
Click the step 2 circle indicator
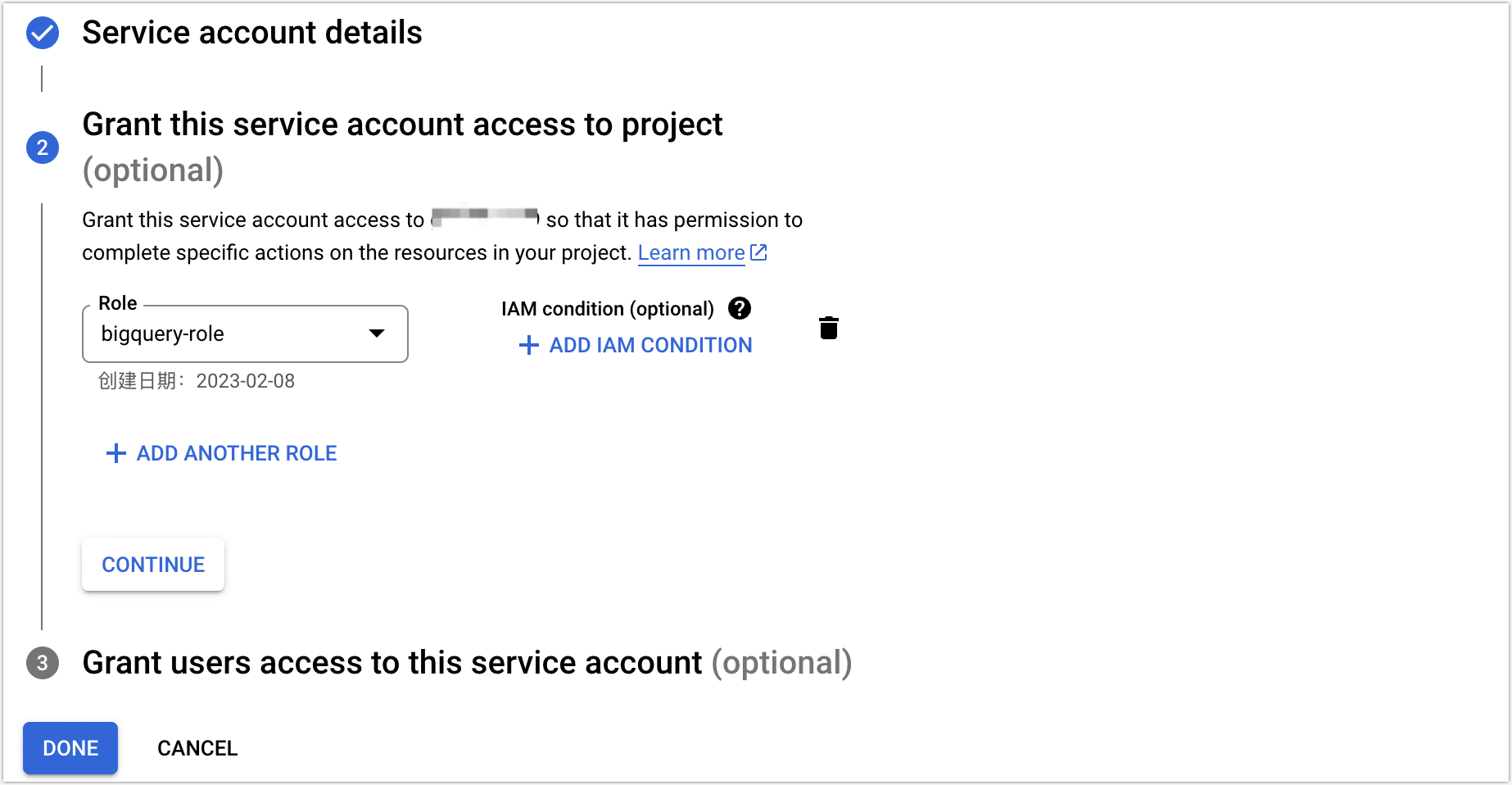(42, 147)
